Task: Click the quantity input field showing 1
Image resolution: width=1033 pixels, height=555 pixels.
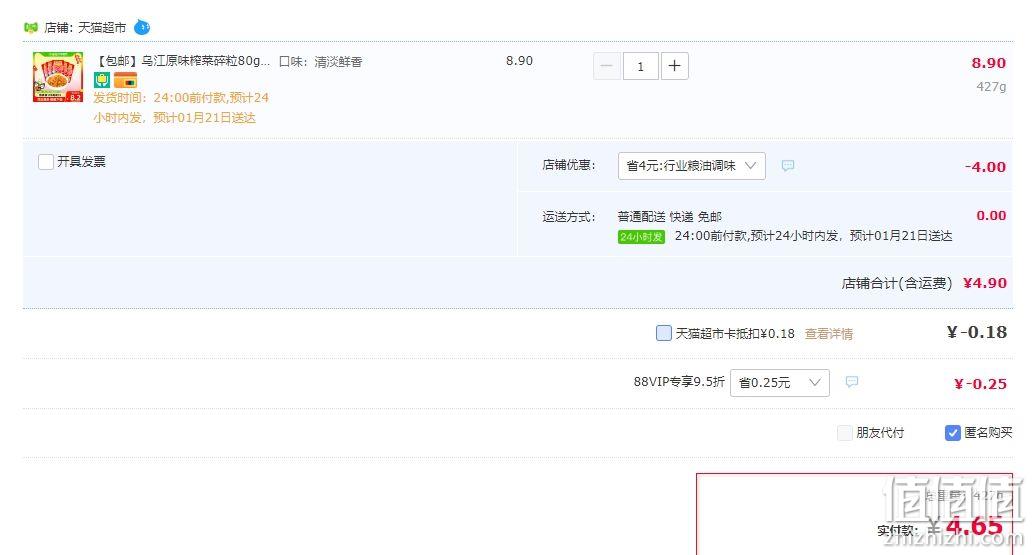Action: [640, 66]
